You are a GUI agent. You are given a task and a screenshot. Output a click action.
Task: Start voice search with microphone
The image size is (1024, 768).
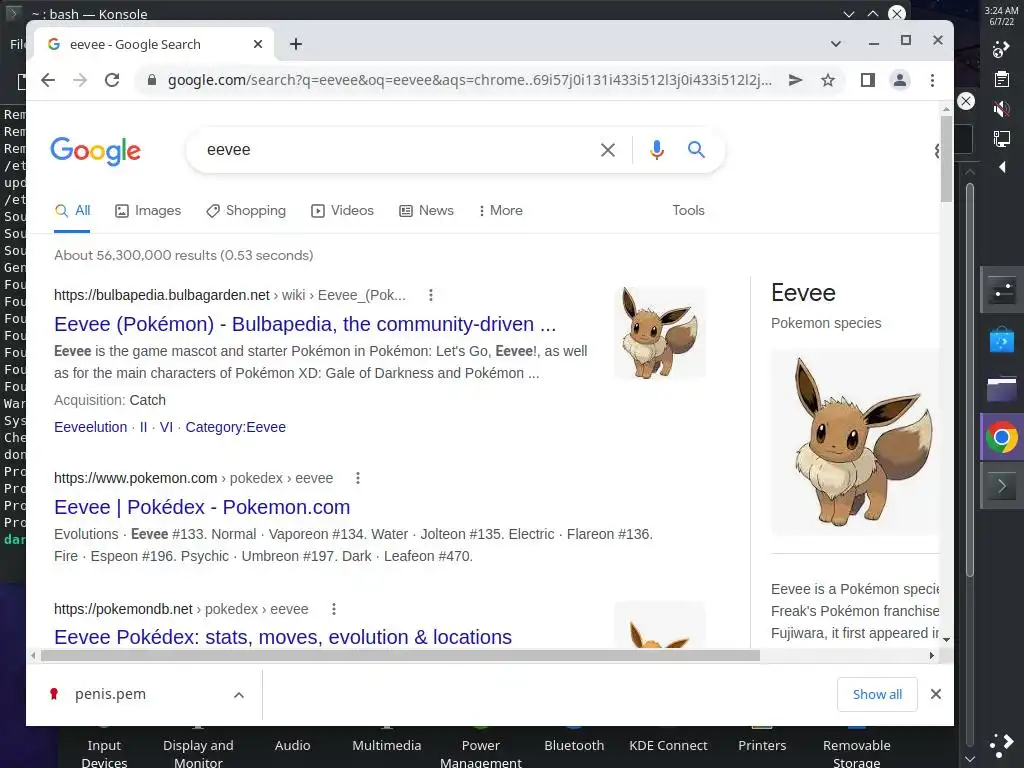pos(656,150)
